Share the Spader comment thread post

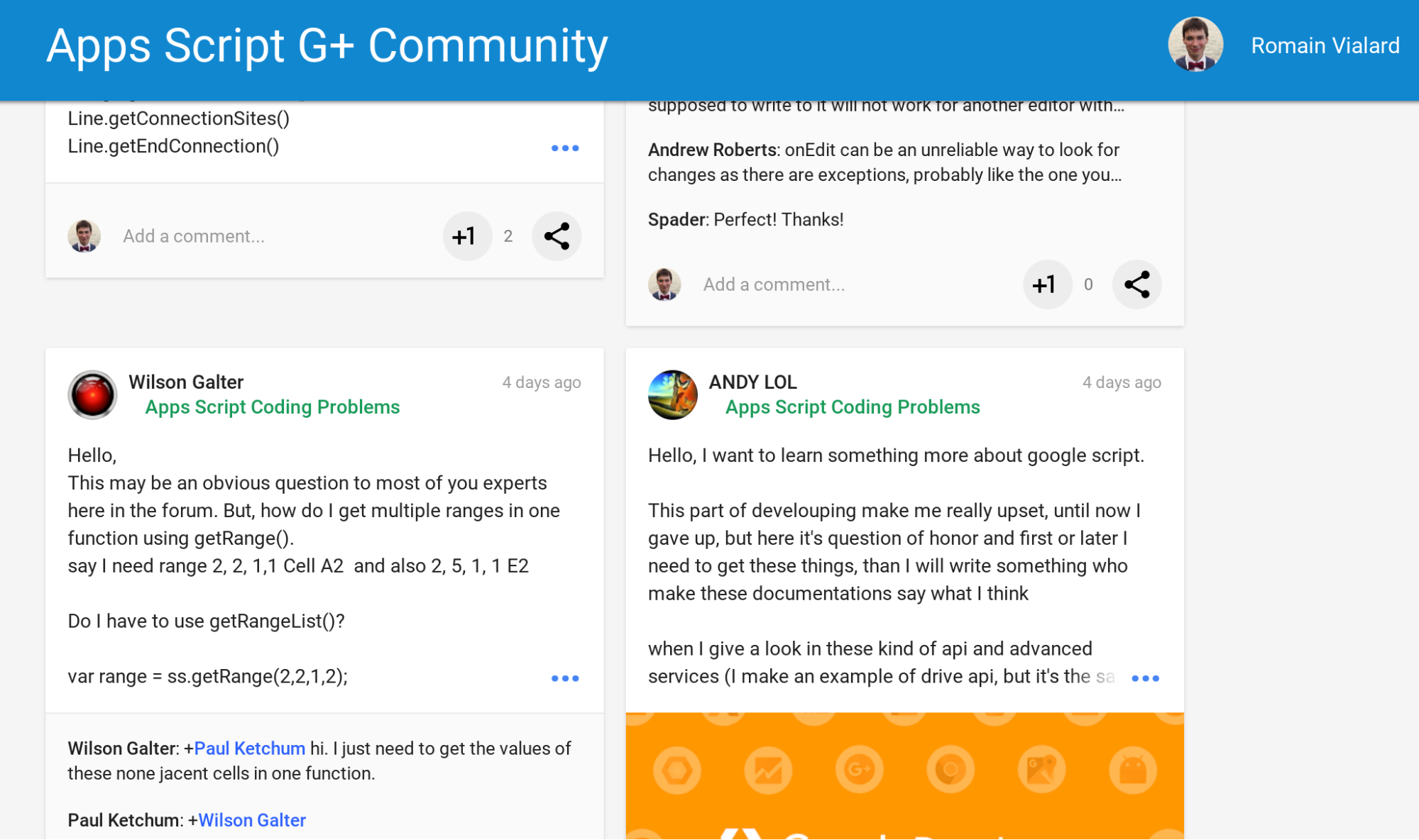pyautogui.click(x=1136, y=284)
